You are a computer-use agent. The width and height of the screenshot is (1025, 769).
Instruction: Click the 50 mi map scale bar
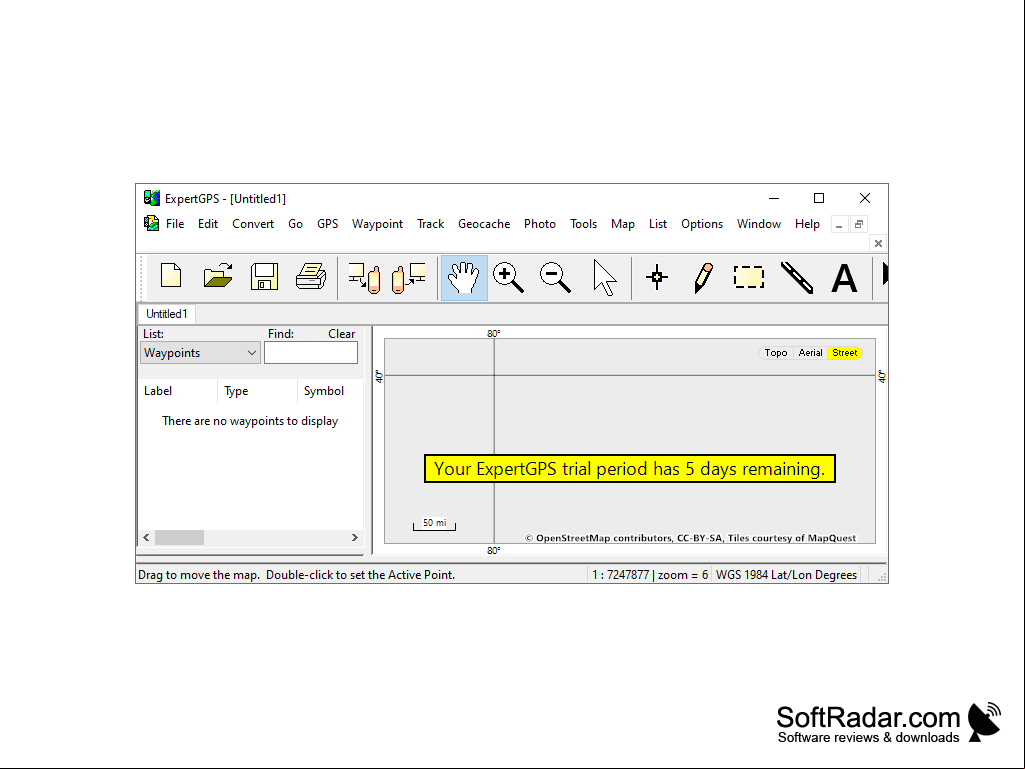point(434,524)
